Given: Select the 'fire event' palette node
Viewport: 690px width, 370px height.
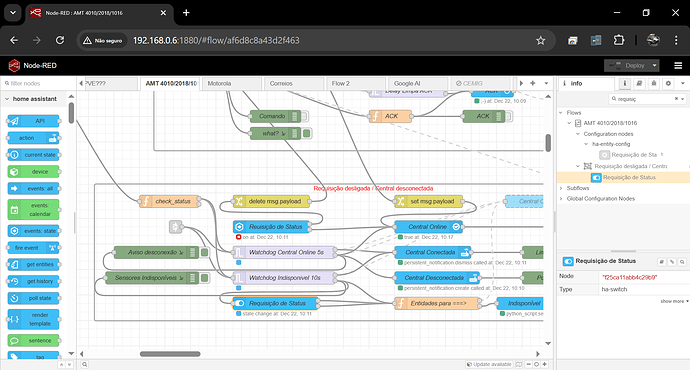Looking at the screenshot, I should click(33, 248).
